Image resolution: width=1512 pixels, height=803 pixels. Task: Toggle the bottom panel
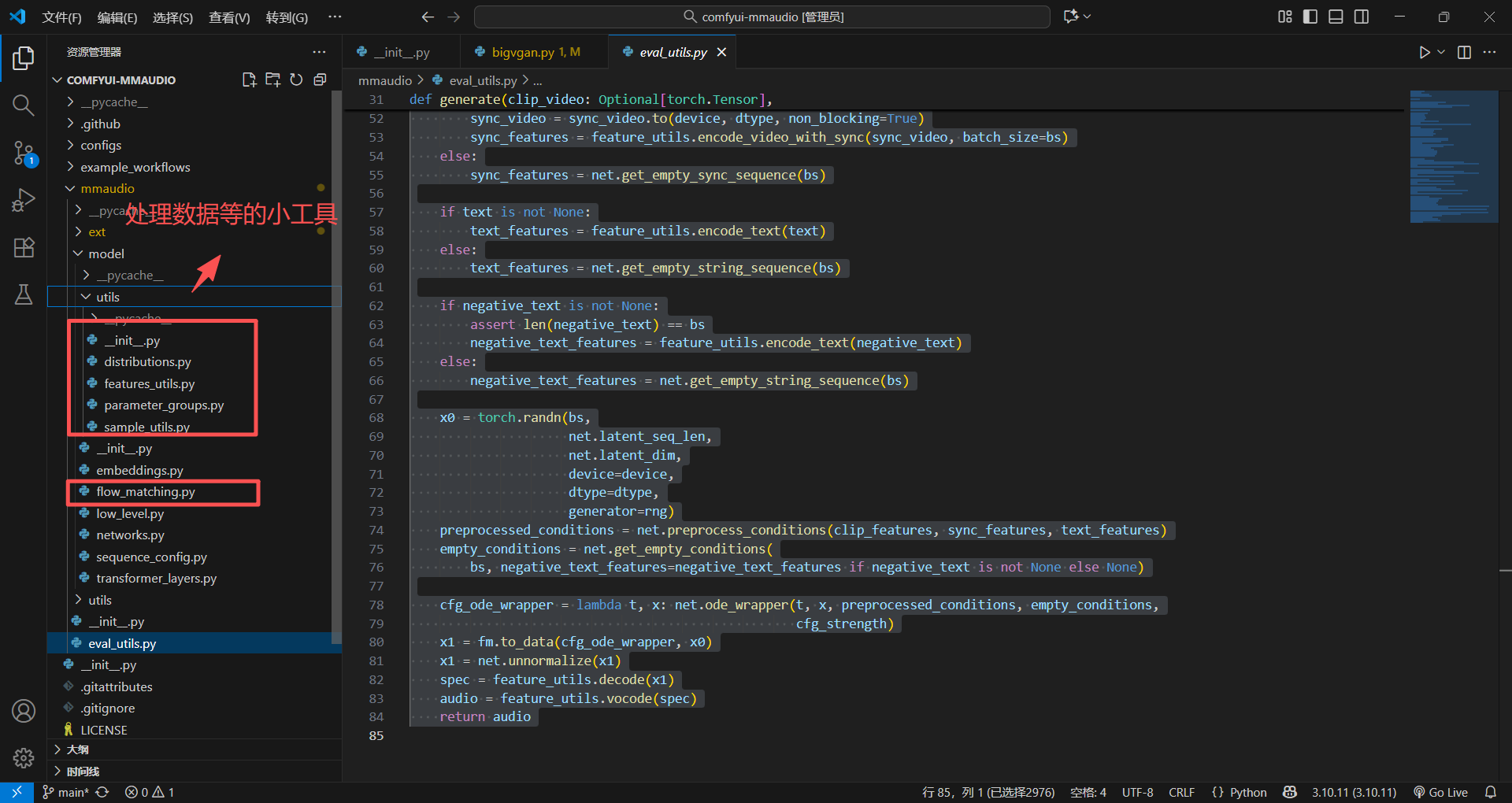[1336, 17]
